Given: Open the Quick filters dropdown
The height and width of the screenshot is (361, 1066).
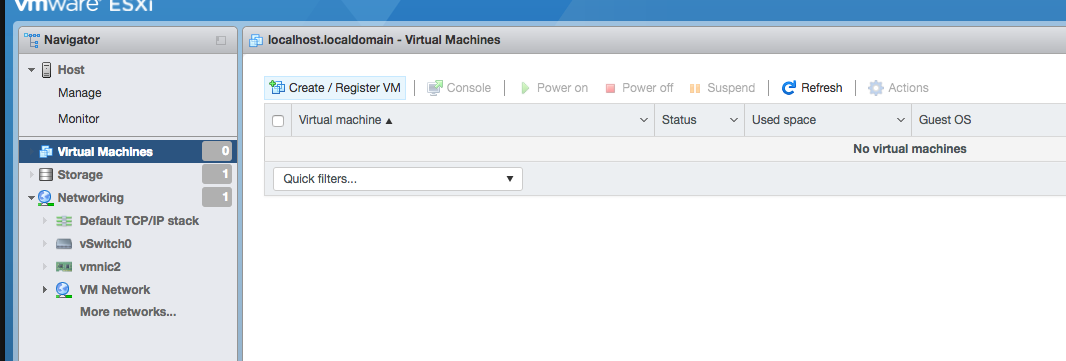Looking at the screenshot, I should coord(398,179).
